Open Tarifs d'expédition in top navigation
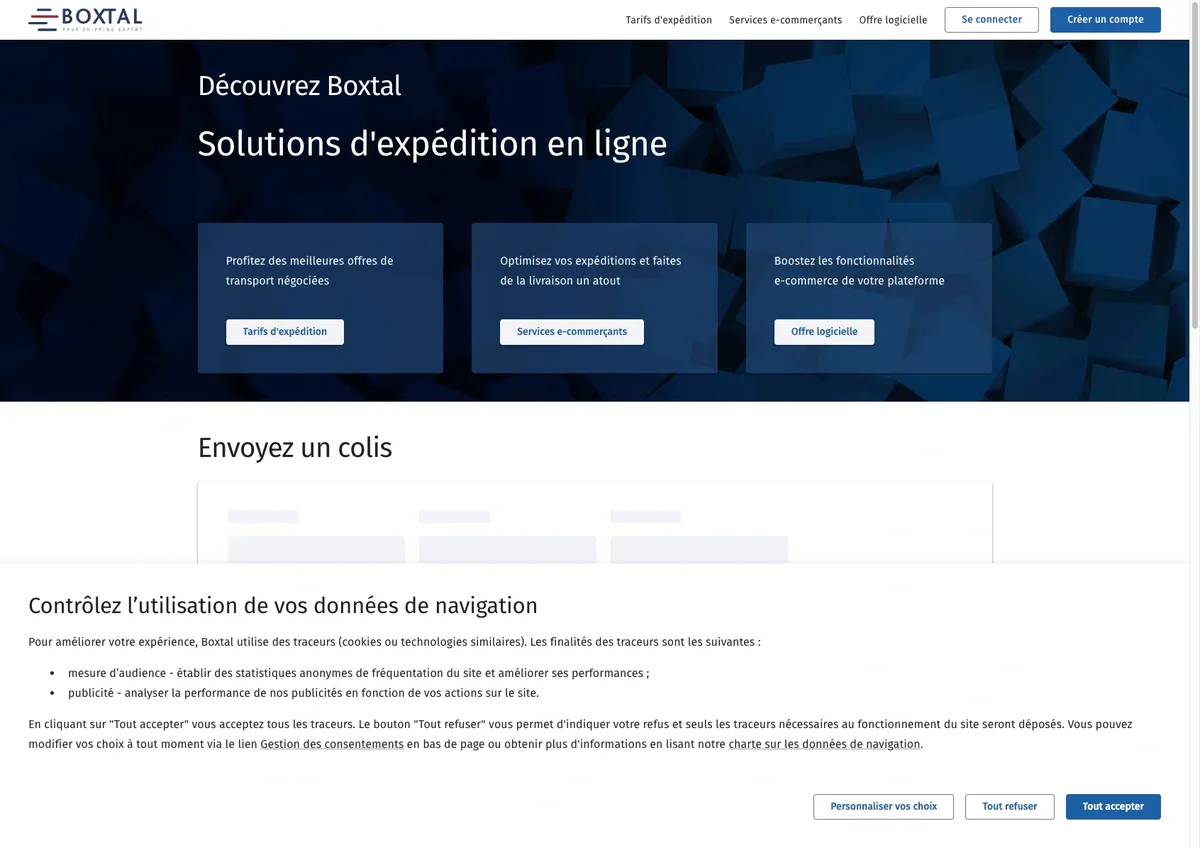1200x848 pixels. pos(669,20)
